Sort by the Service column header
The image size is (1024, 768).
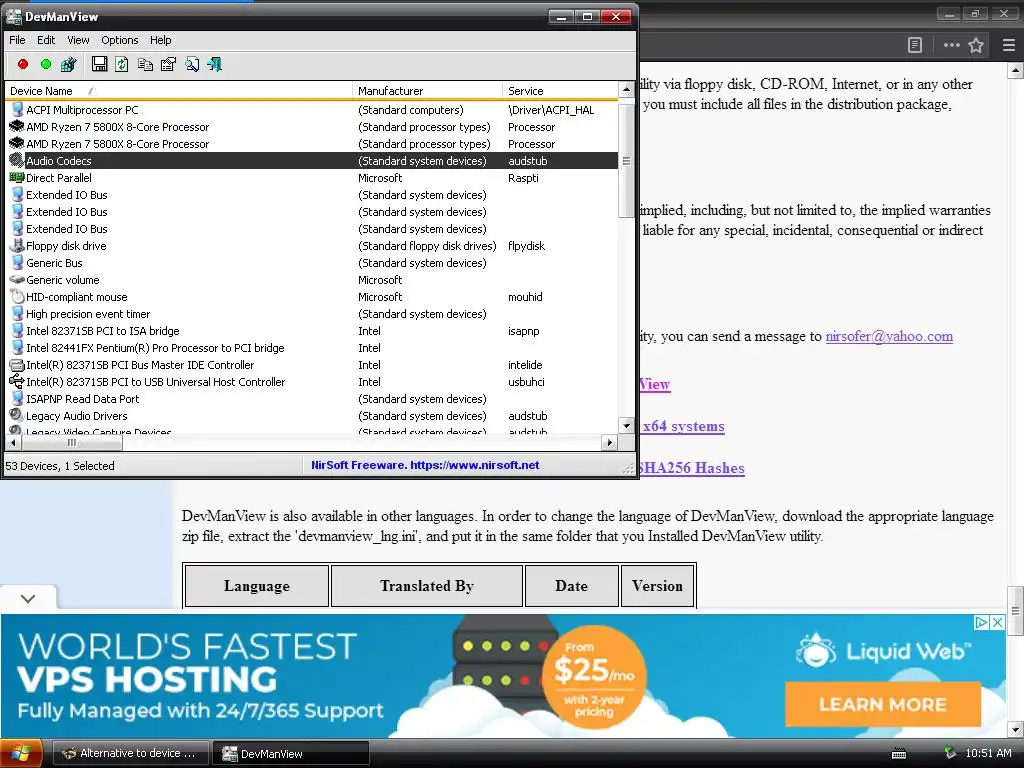560,91
